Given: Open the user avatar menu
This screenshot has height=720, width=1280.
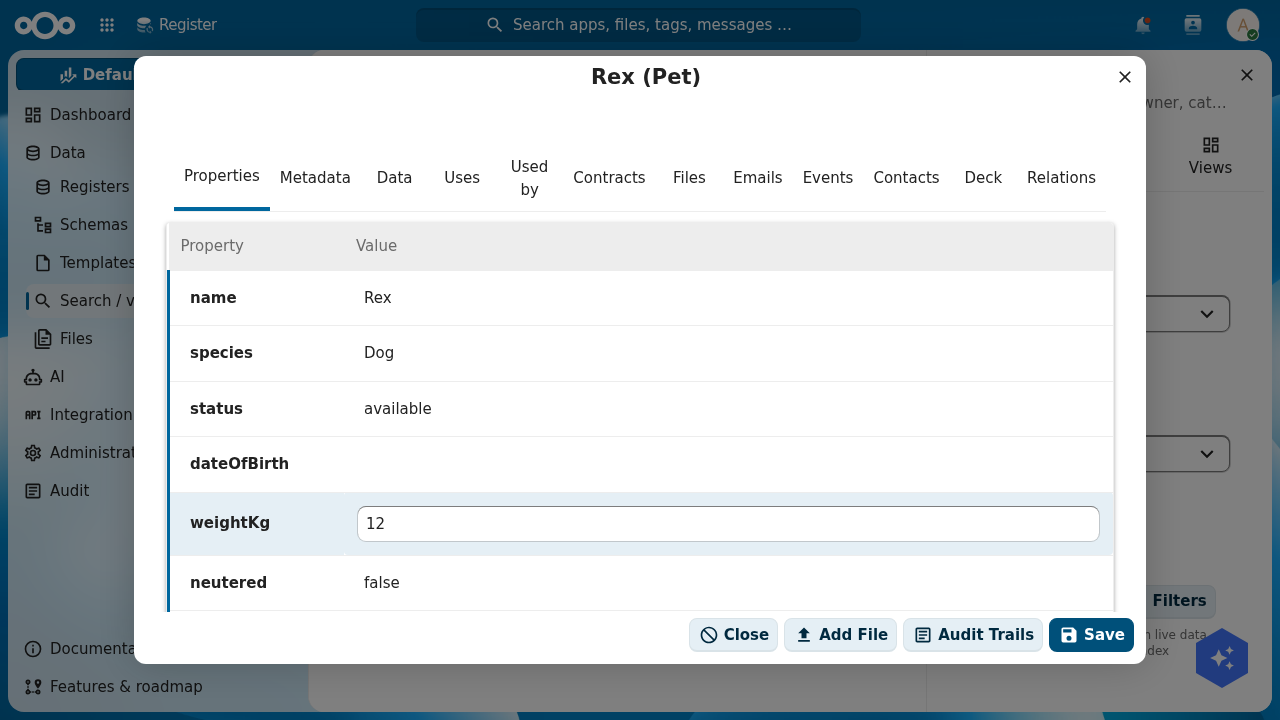Looking at the screenshot, I should click(x=1243, y=25).
